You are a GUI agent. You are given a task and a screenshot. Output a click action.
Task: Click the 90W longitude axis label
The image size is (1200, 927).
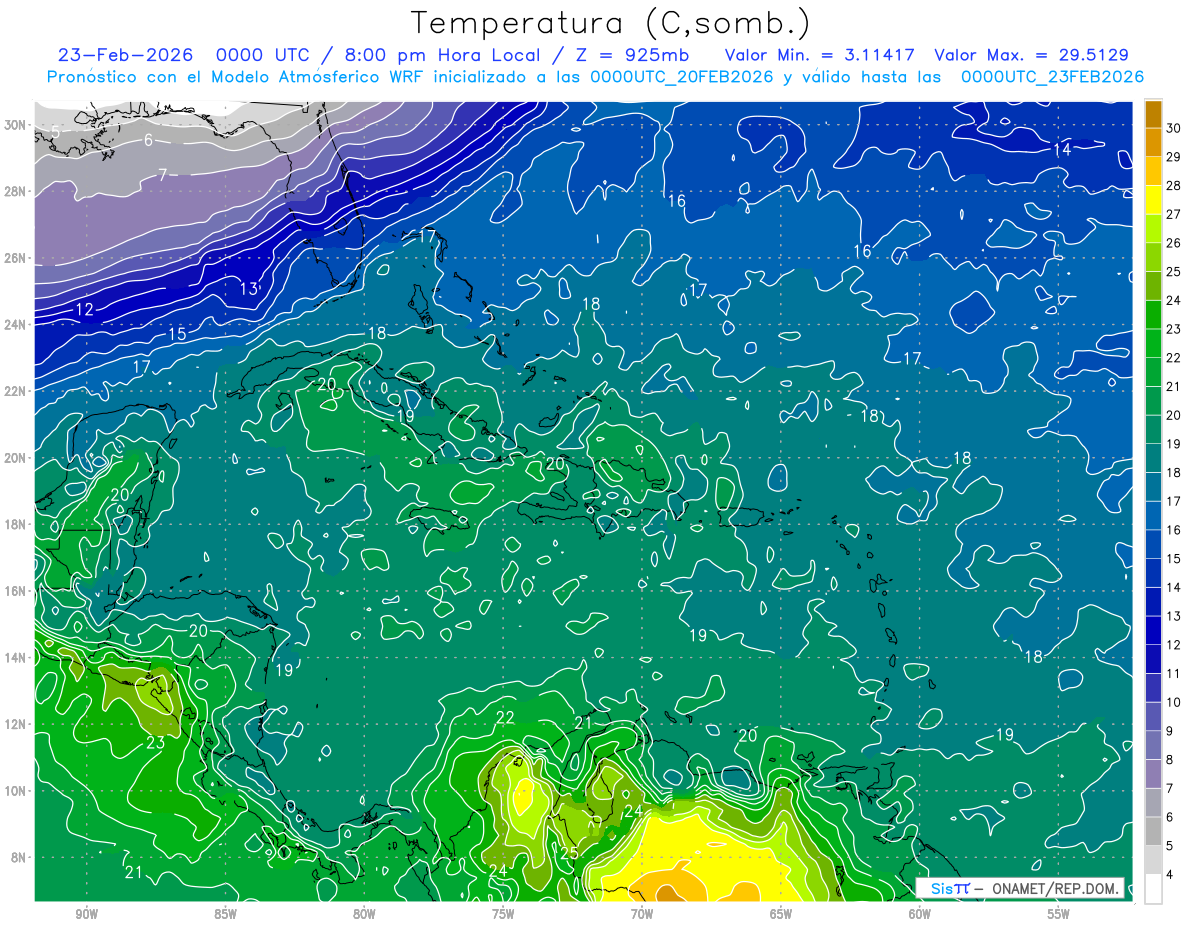click(x=86, y=915)
